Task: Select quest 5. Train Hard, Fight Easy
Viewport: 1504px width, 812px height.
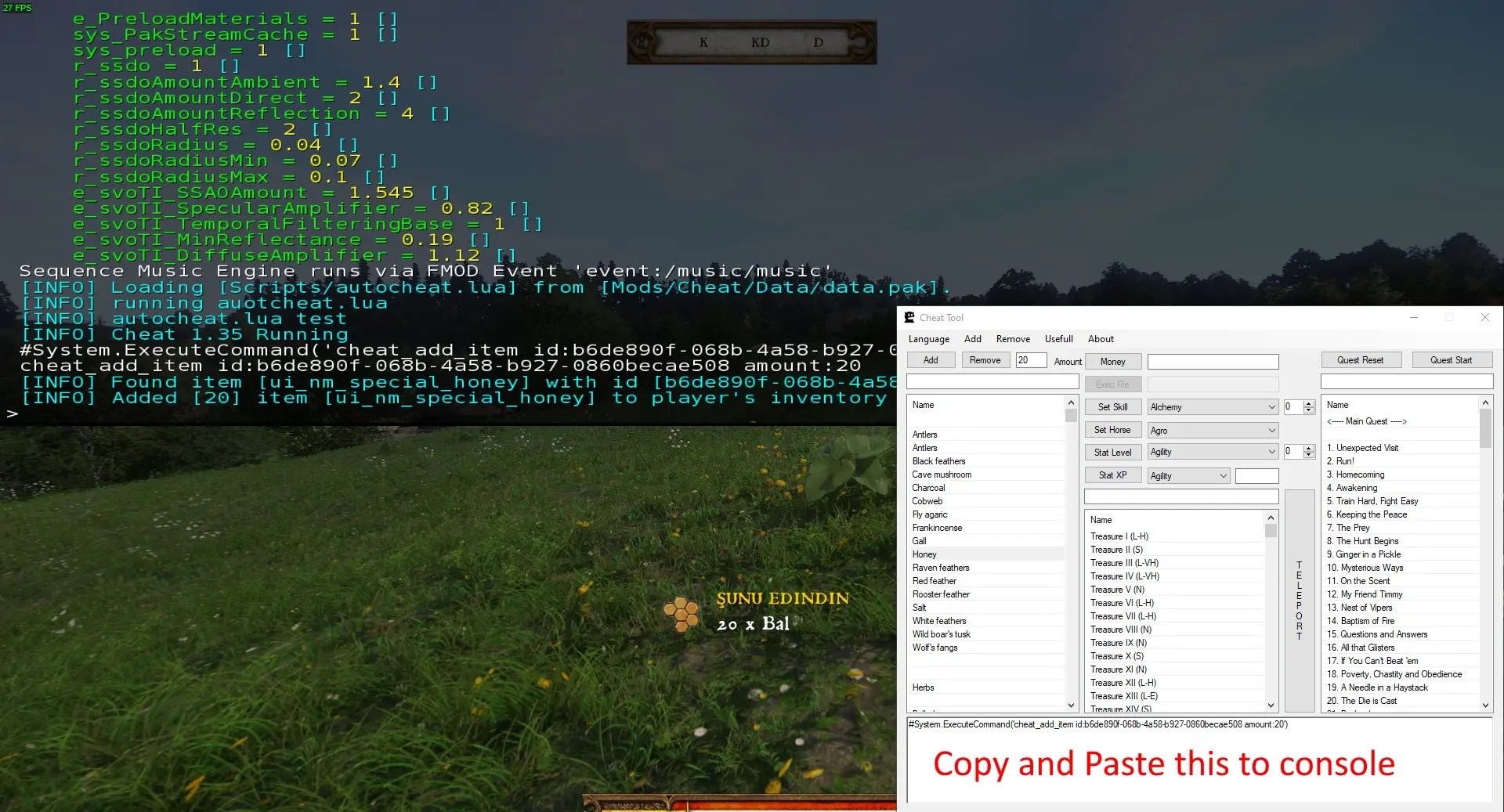Action: click(1401, 501)
